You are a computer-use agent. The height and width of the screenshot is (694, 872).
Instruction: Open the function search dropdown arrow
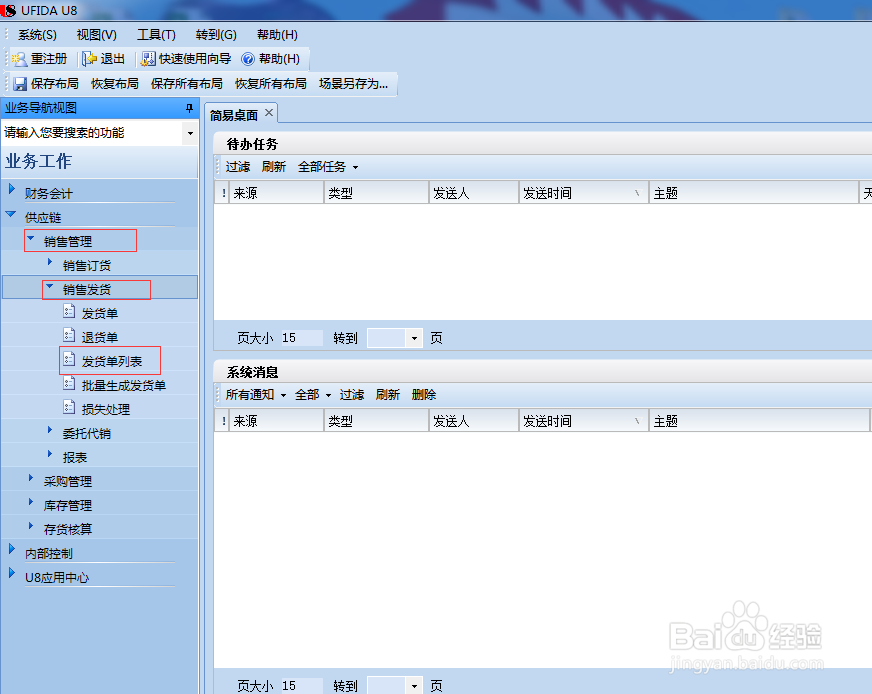[x=190, y=133]
